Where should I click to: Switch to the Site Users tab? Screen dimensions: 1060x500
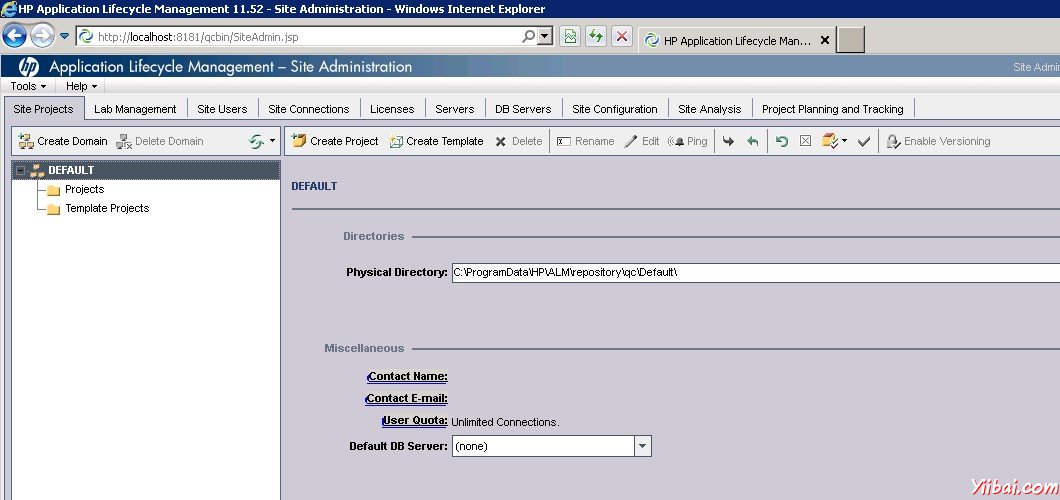[222, 109]
